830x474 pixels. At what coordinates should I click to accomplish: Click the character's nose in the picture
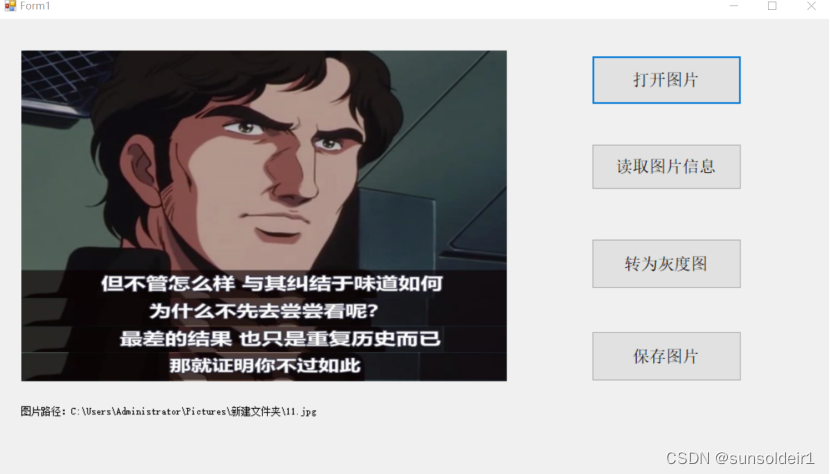click(290, 176)
